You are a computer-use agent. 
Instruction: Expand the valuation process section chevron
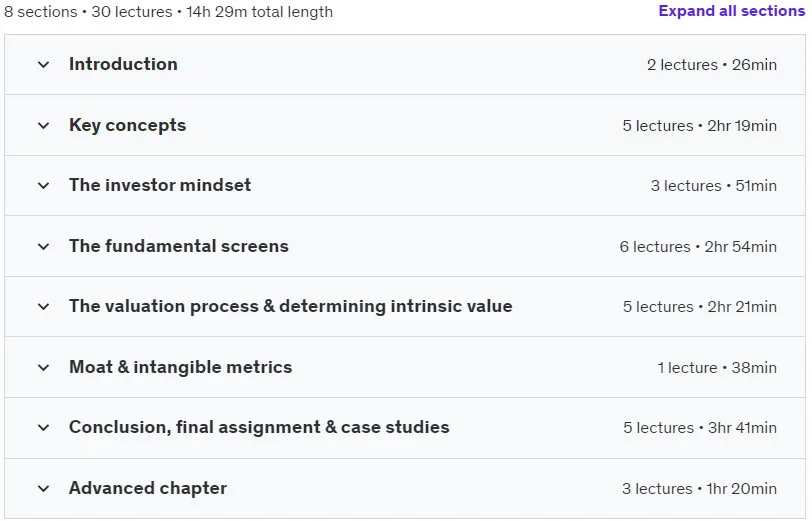pos(44,307)
